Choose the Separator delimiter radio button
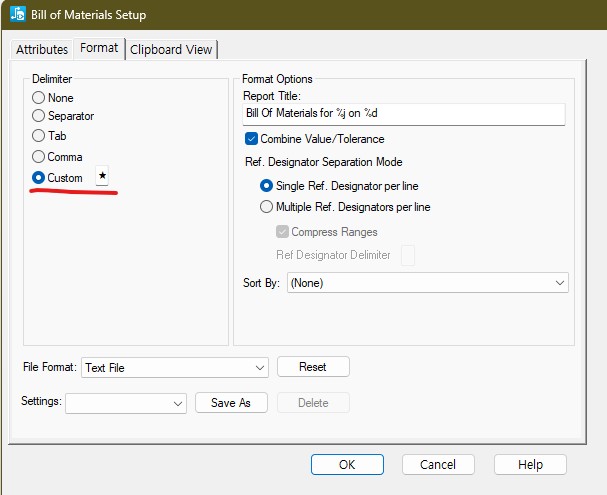This screenshot has height=495, width=607. coord(39,117)
